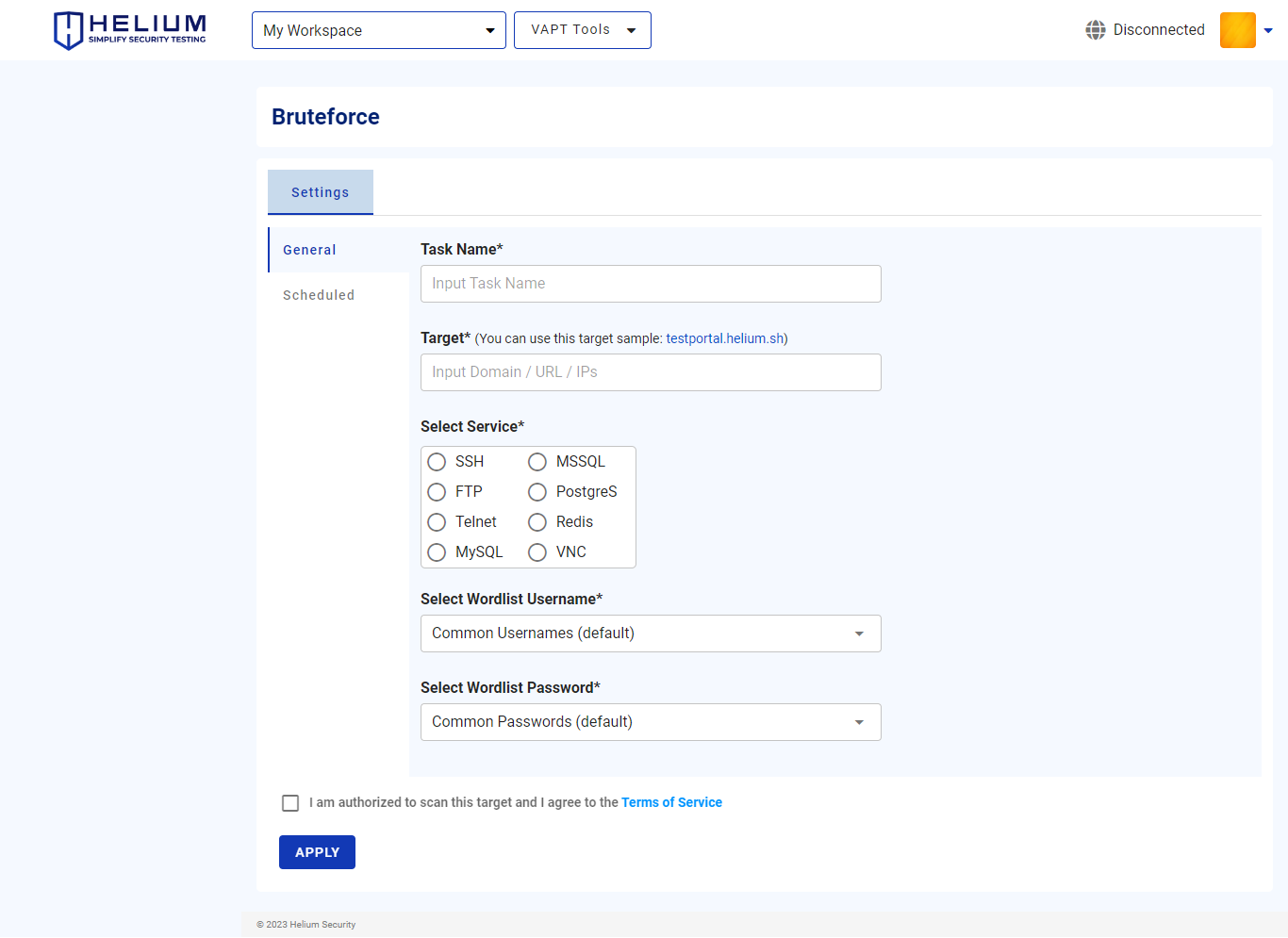Click the Helium shield logo

130,30
